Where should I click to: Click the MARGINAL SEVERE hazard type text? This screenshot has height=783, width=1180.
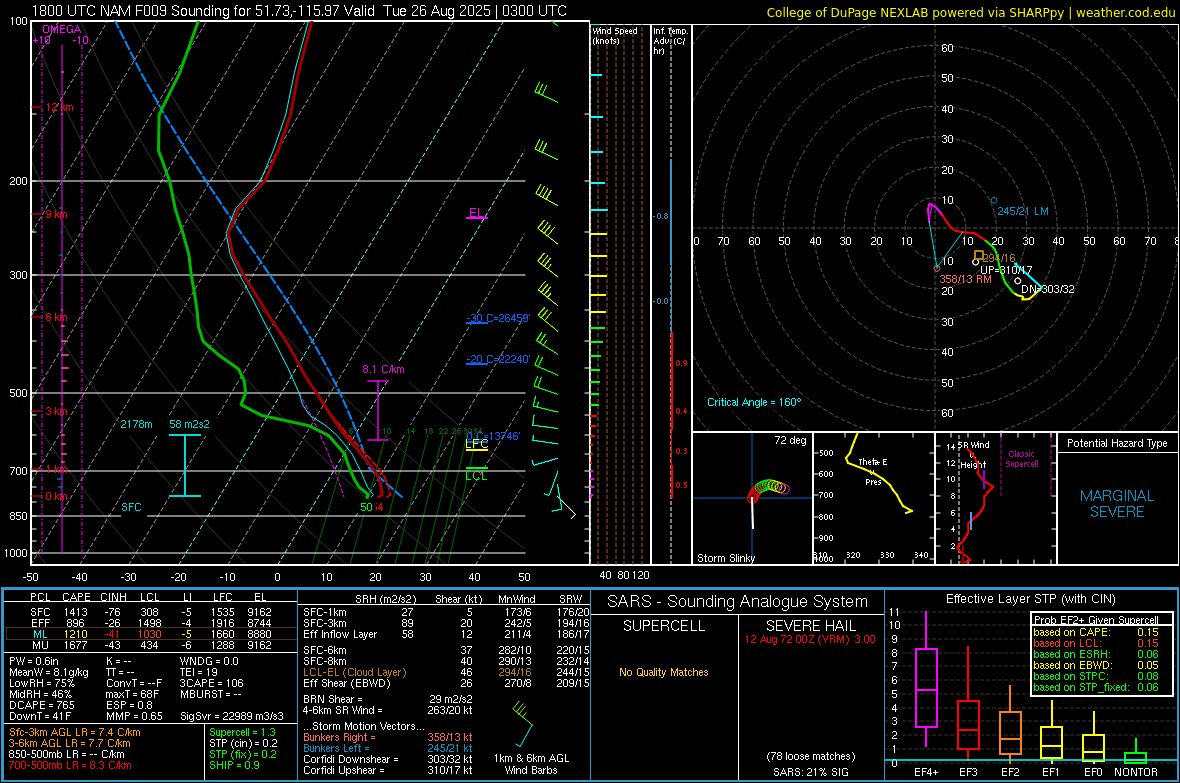pos(1117,504)
